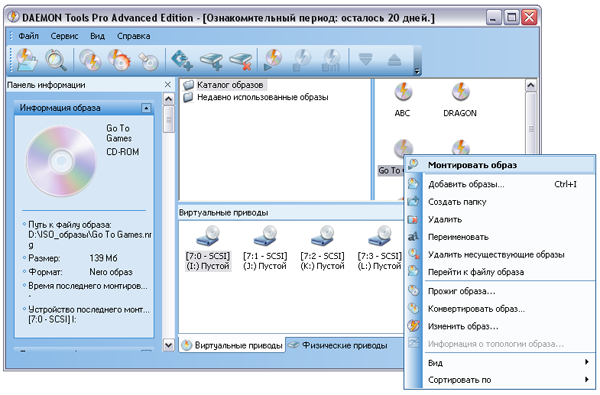
Task: Click info panel scrollbar up arrow
Action: click(168, 99)
